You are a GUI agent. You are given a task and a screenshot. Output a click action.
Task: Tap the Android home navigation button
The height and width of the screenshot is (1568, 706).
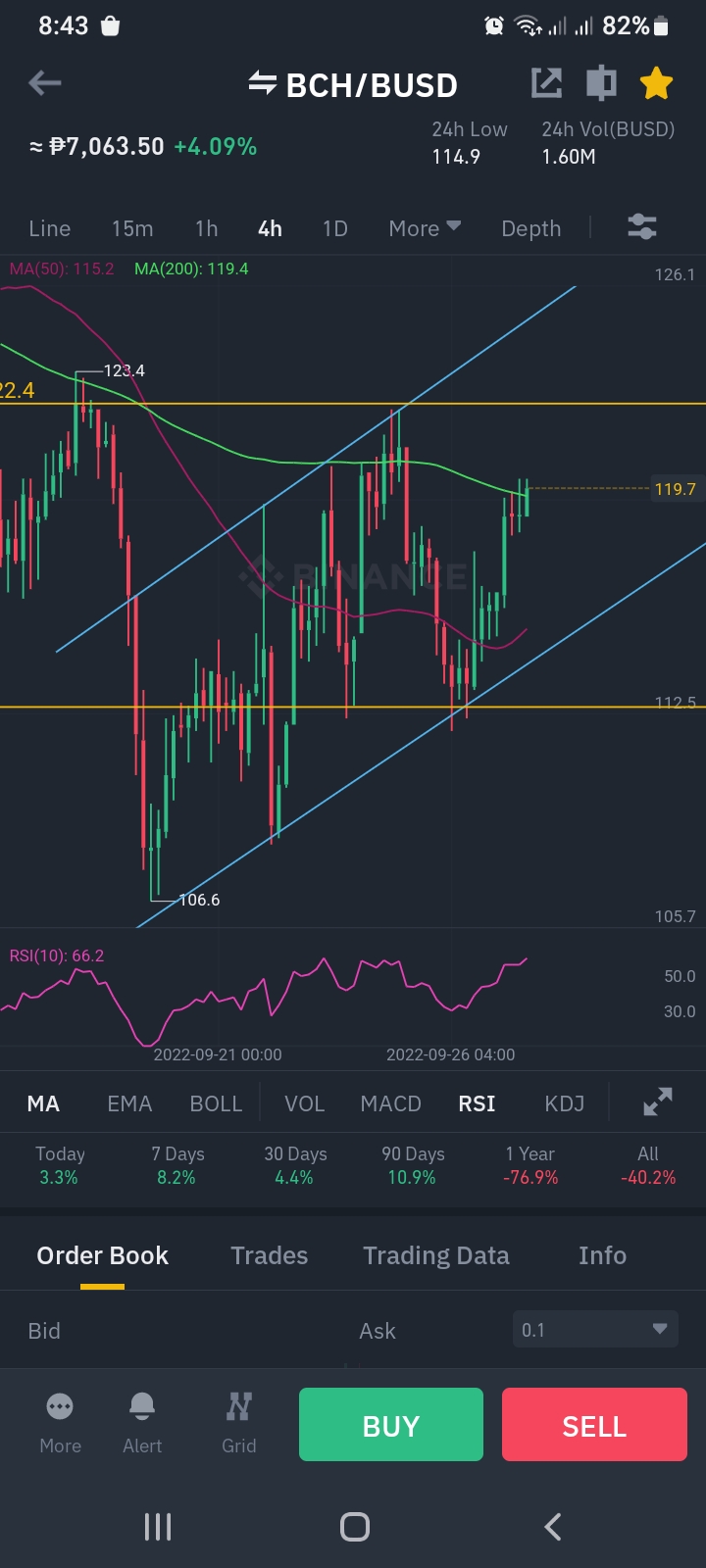pyautogui.click(x=354, y=1526)
